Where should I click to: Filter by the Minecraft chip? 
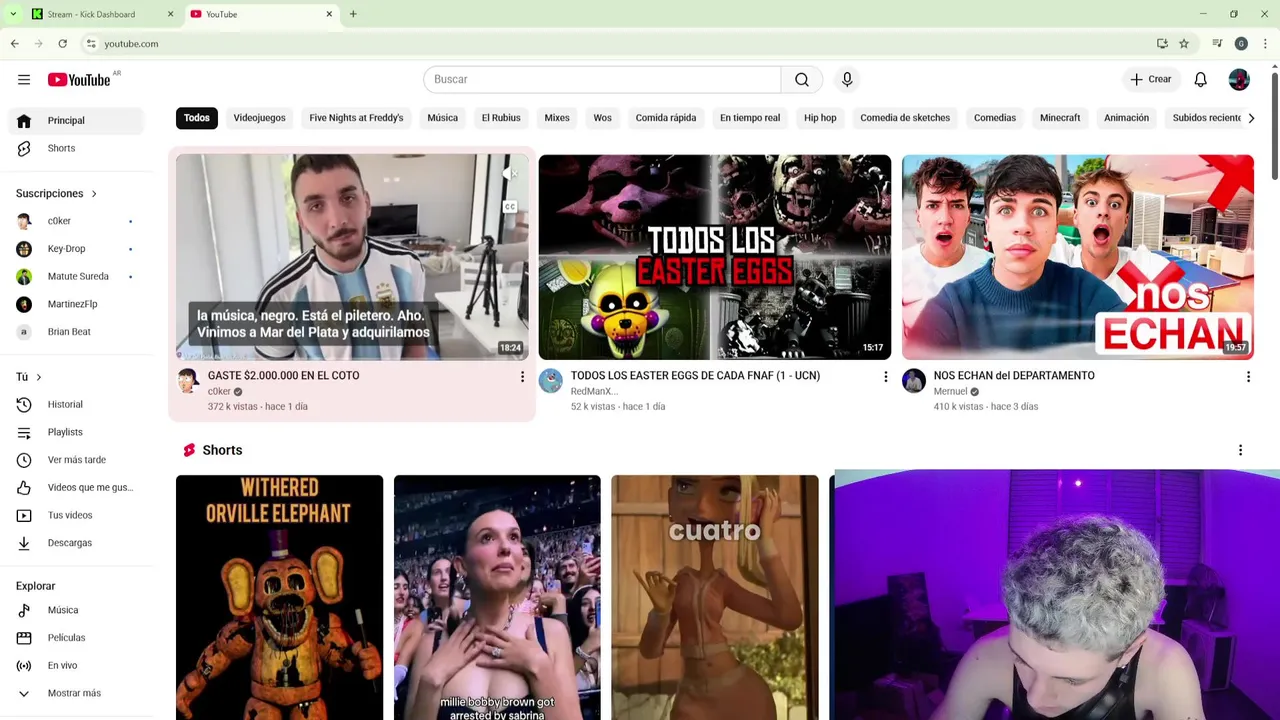point(1060,118)
